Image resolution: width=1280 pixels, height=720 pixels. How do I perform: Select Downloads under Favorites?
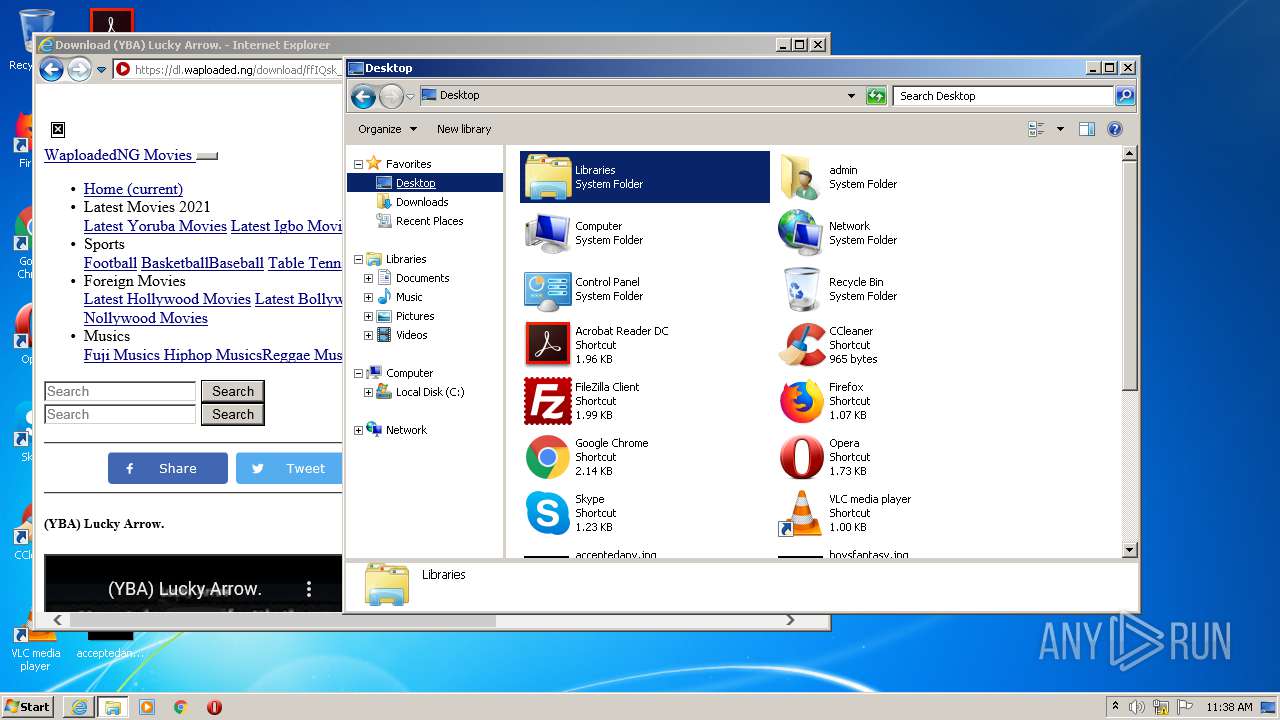click(x=422, y=202)
